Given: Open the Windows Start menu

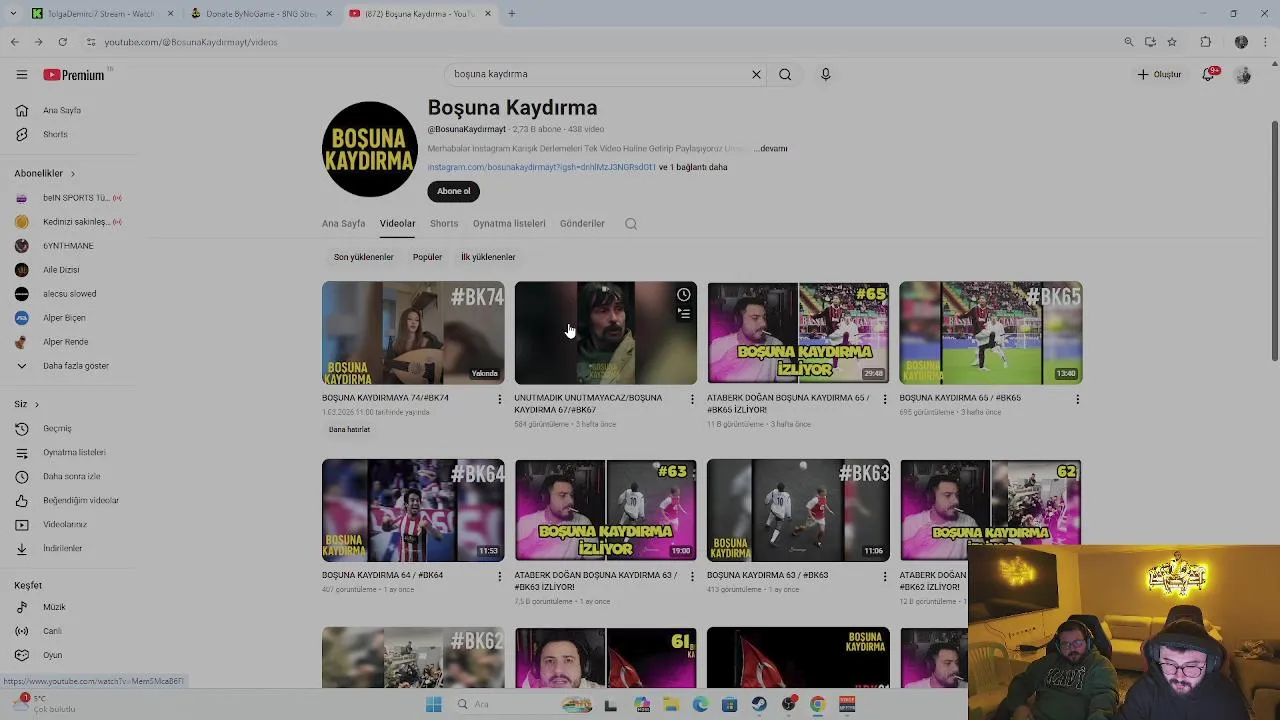Looking at the screenshot, I should pyautogui.click(x=433, y=704).
